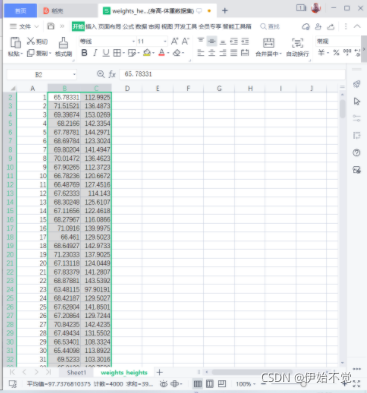Toggle underline formatting
367x393 pixels.
click(106, 53)
